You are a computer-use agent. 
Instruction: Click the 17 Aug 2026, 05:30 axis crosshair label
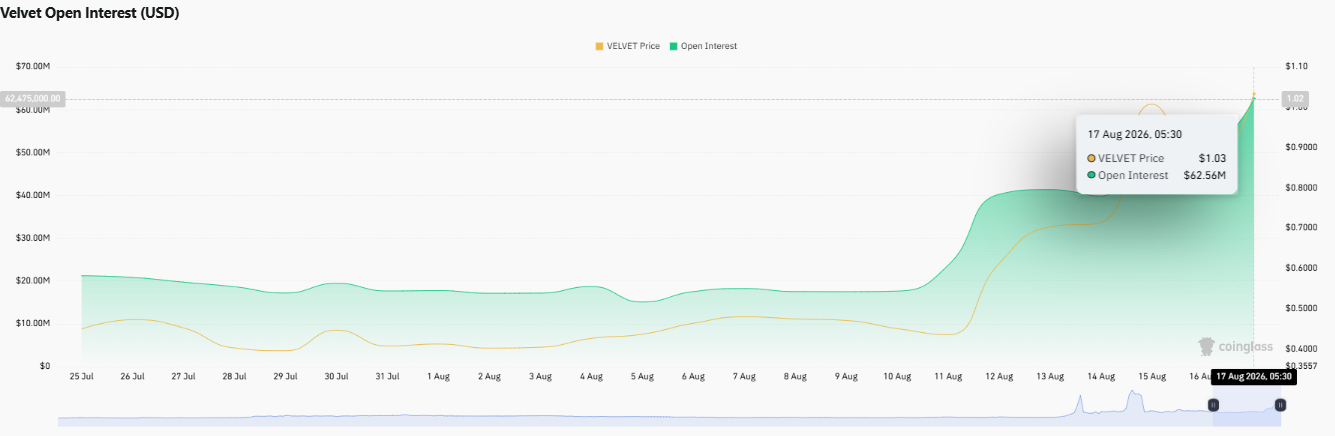(x=1254, y=377)
